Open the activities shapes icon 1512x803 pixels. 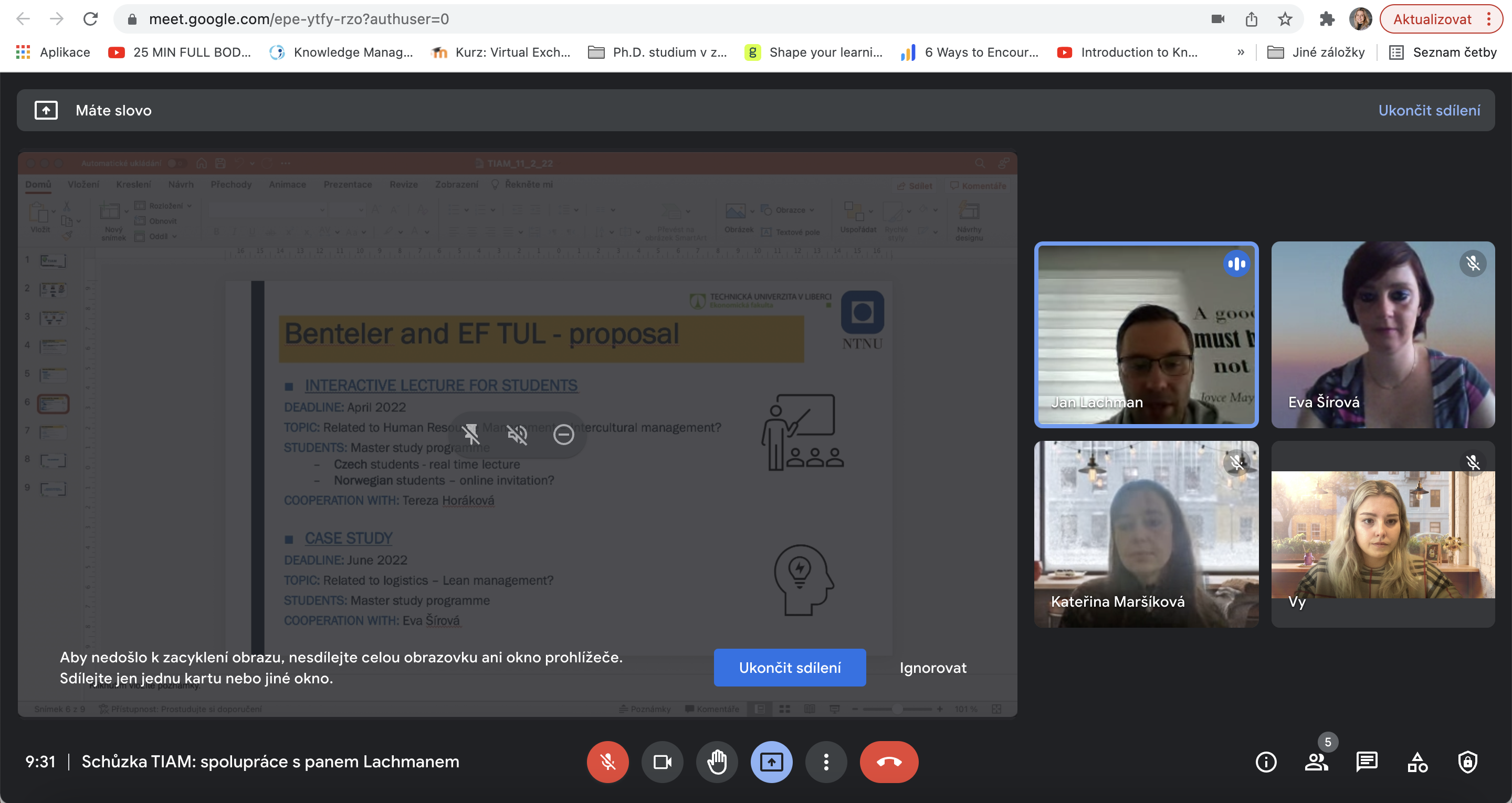click(x=1417, y=762)
